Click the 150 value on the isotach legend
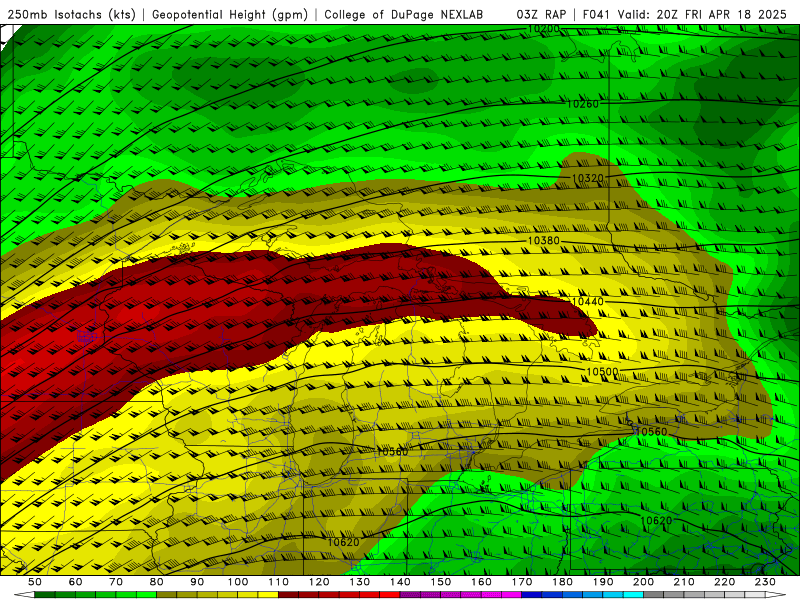Viewport: 800px width, 600px height. pos(441,582)
